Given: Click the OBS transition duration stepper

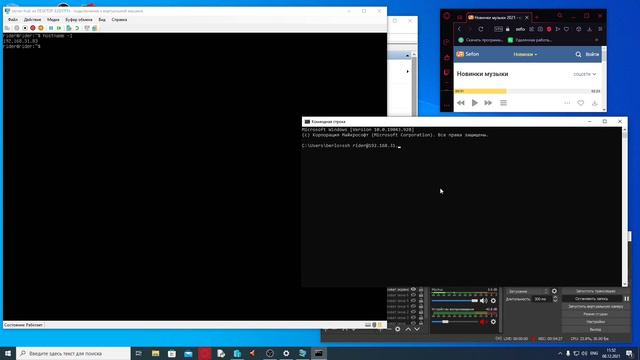Looking at the screenshot, I should tap(555, 299).
